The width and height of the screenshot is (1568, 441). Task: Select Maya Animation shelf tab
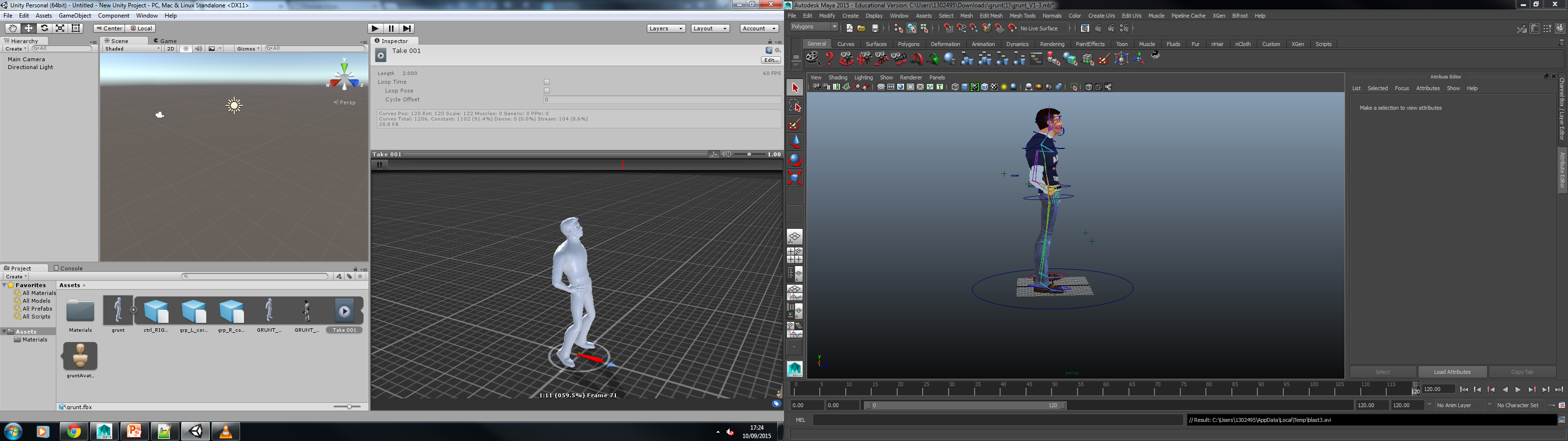click(983, 45)
